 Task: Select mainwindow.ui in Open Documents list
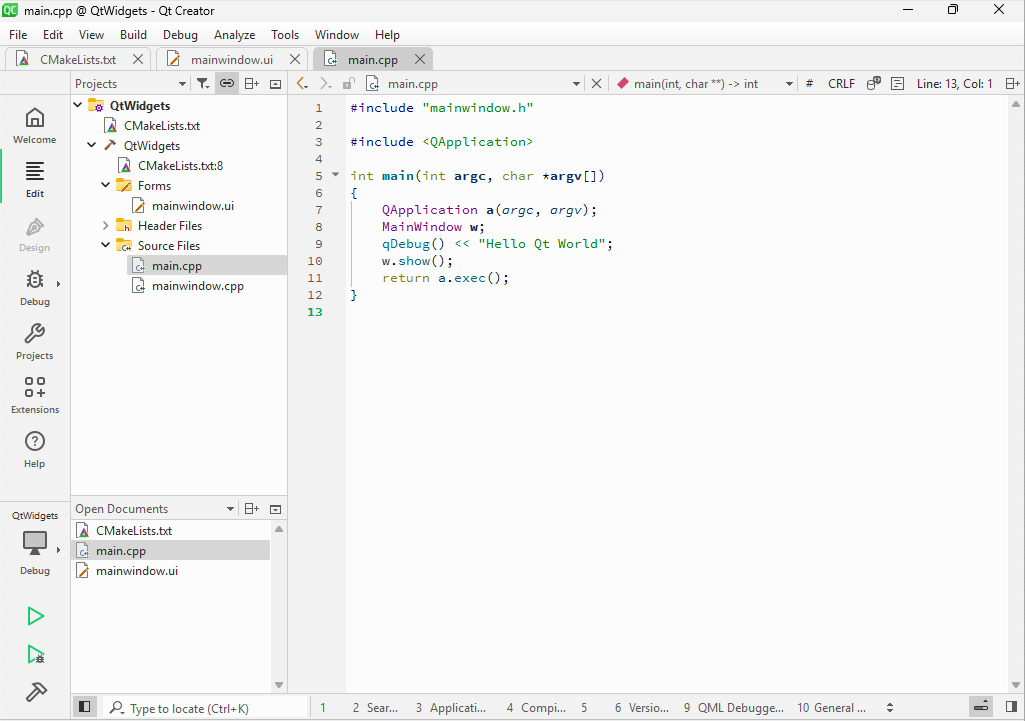137,571
